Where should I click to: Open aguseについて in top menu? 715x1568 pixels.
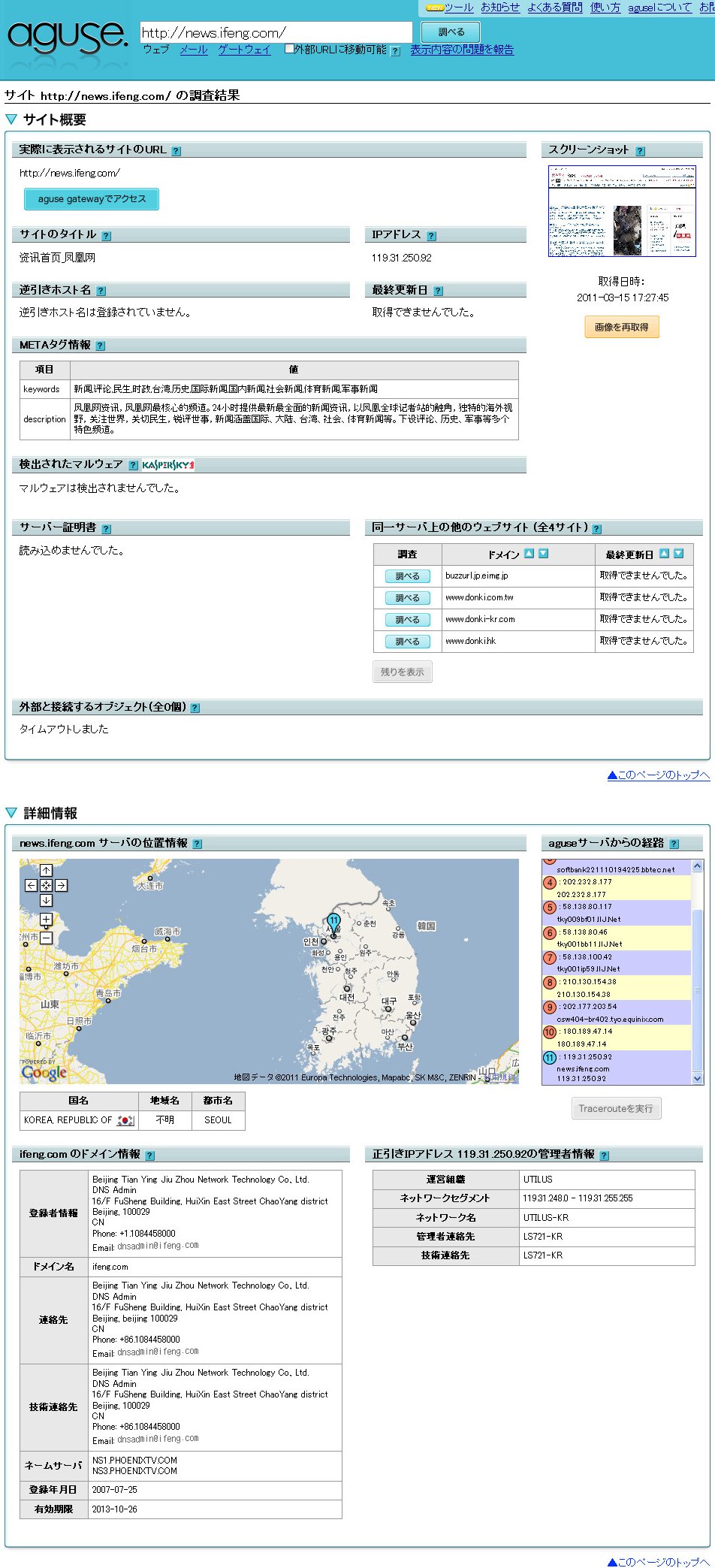pos(660,8)
